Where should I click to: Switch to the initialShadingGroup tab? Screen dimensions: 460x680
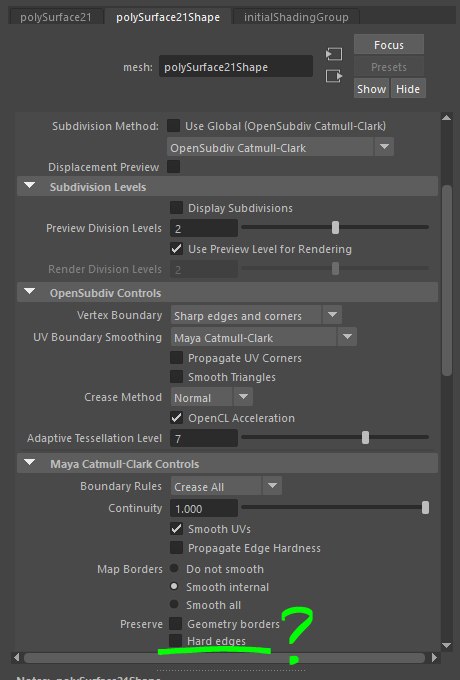(x=296, y=17)
